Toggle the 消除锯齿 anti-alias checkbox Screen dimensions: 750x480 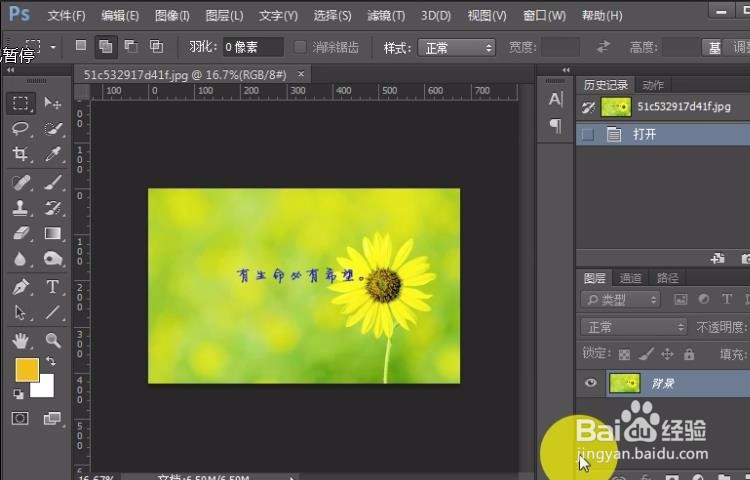tap(300, 47)
